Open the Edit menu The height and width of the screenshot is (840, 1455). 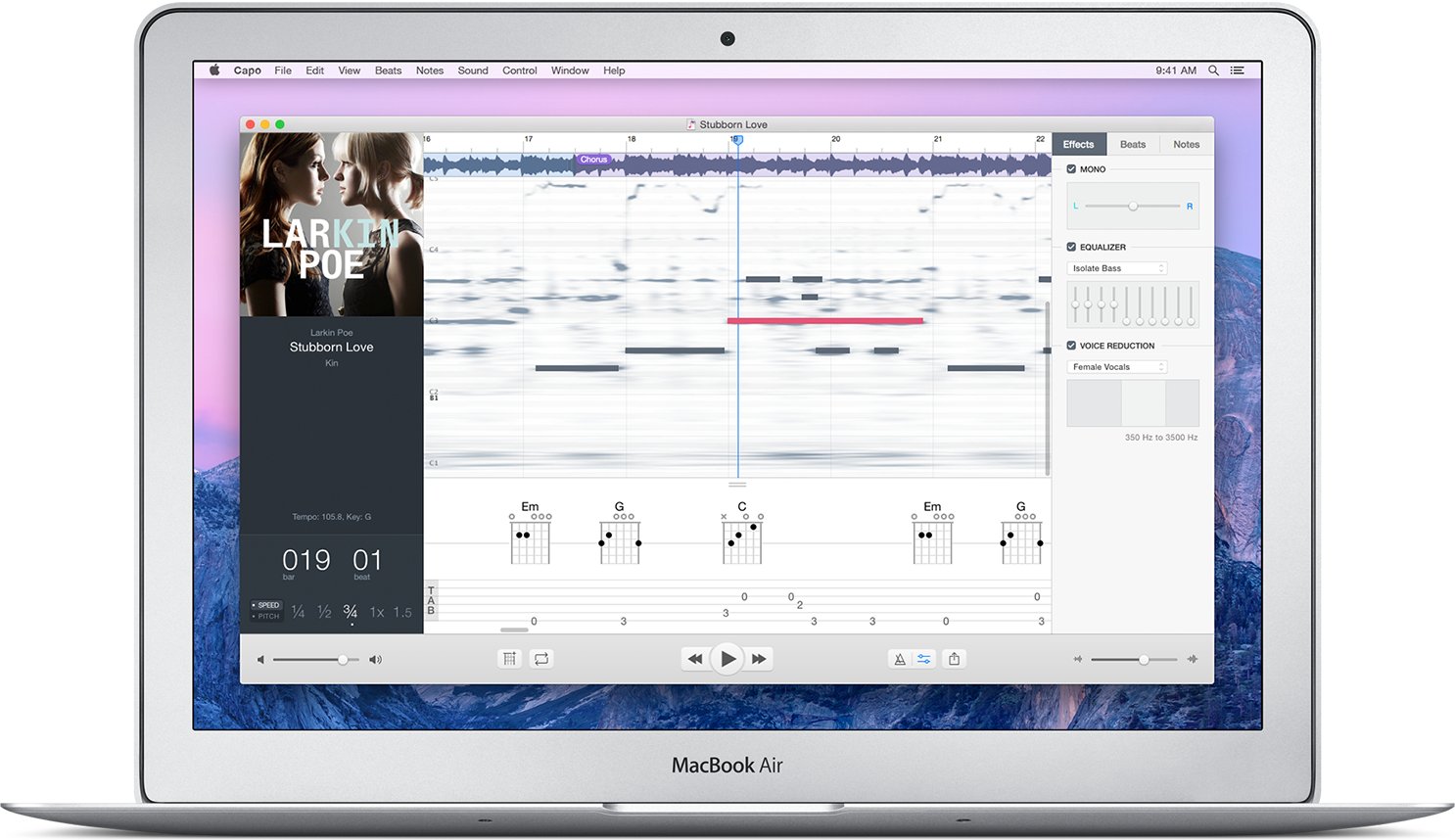314,70
